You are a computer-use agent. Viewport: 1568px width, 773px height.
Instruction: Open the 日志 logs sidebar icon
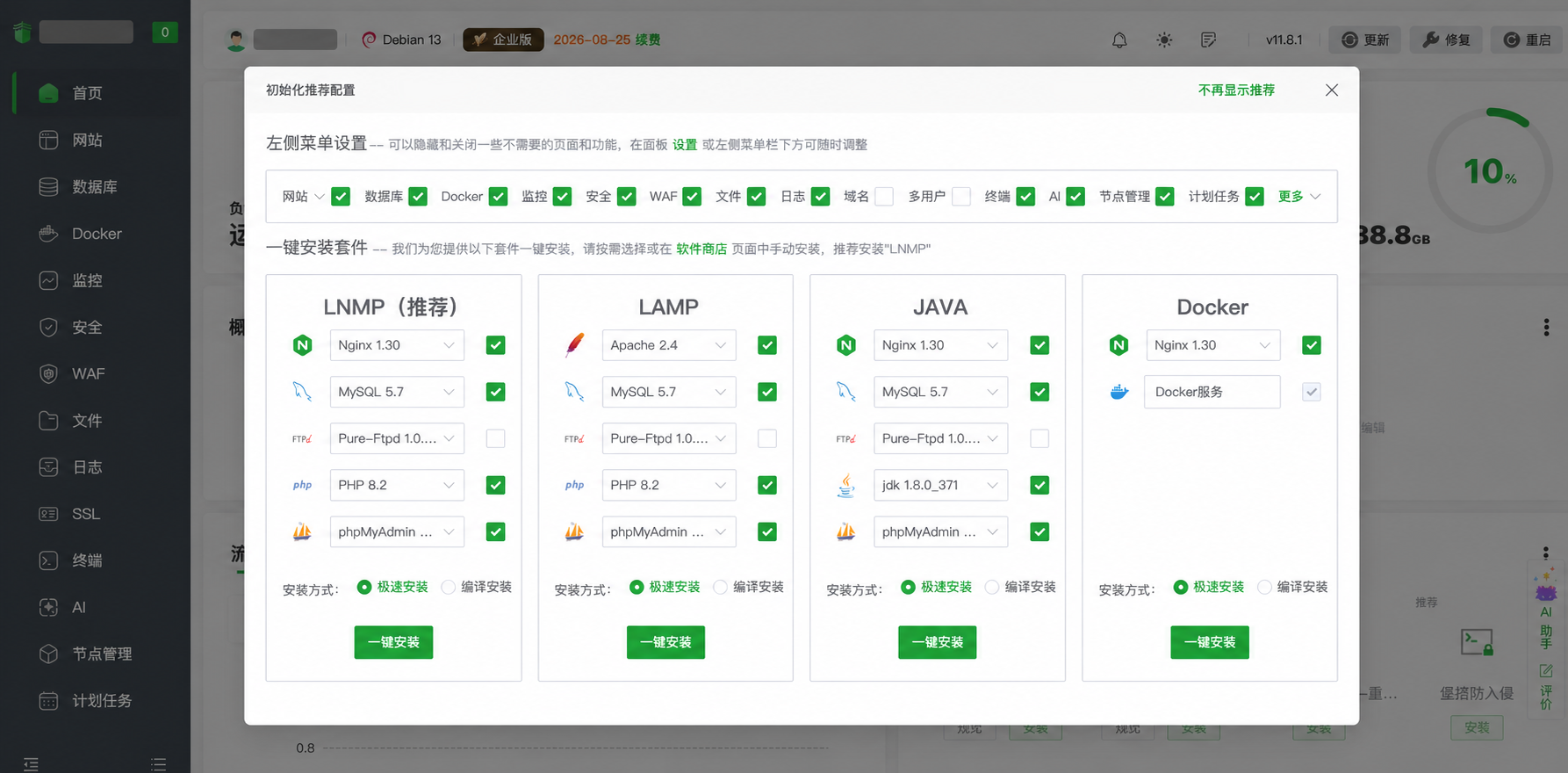48,466
